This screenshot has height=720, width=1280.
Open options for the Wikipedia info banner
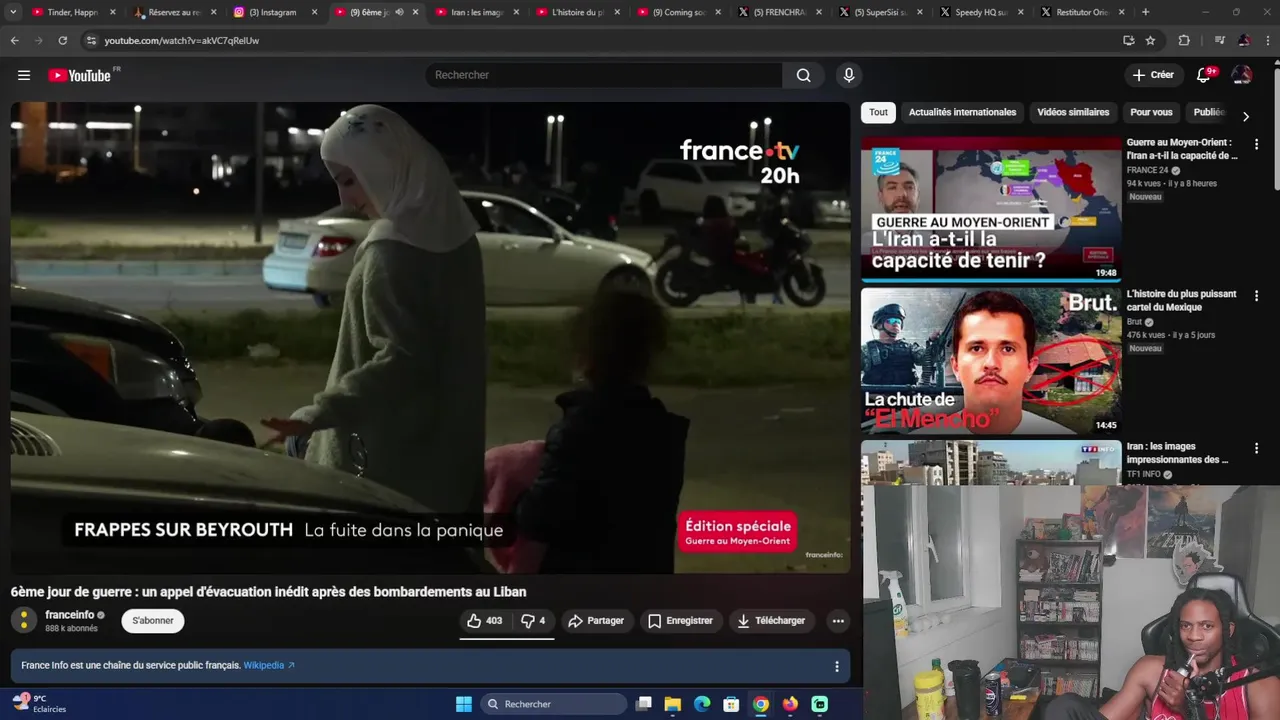click(x=837, y=666)
